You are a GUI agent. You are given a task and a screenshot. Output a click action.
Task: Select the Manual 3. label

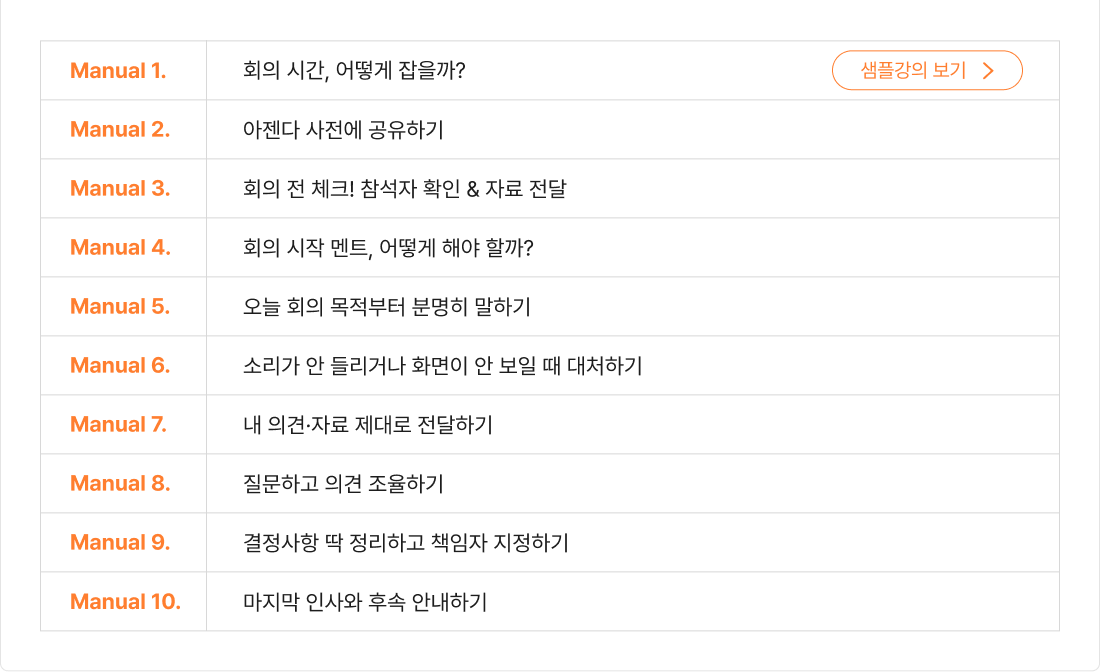[120, 188]
